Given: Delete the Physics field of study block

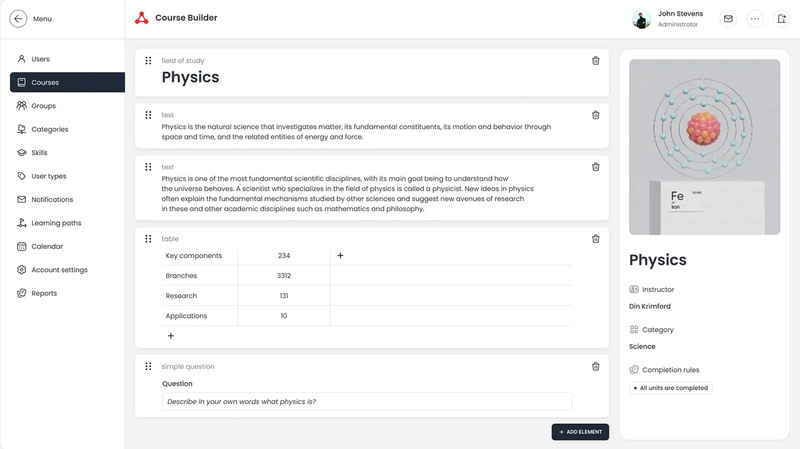Looking at the screenshot, I should 596,61.
